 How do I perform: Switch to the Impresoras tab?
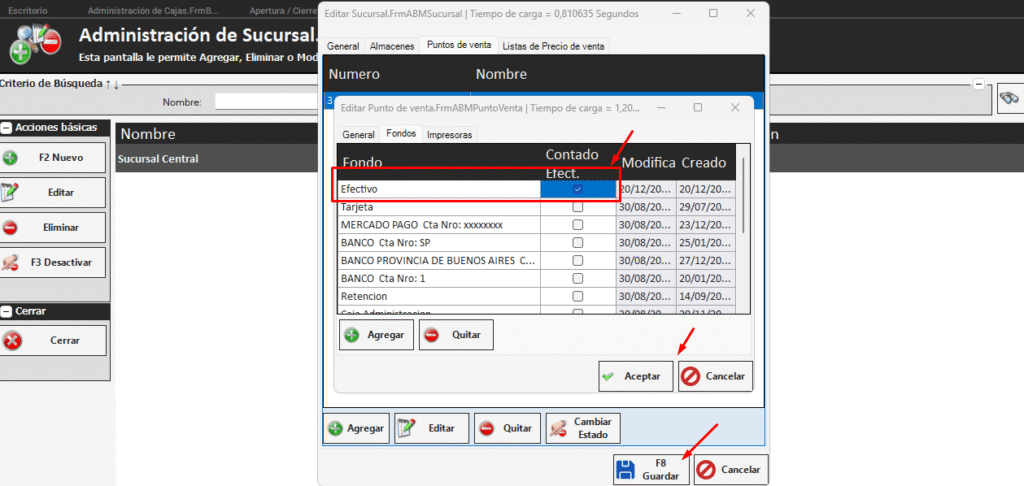coord(450,134)
